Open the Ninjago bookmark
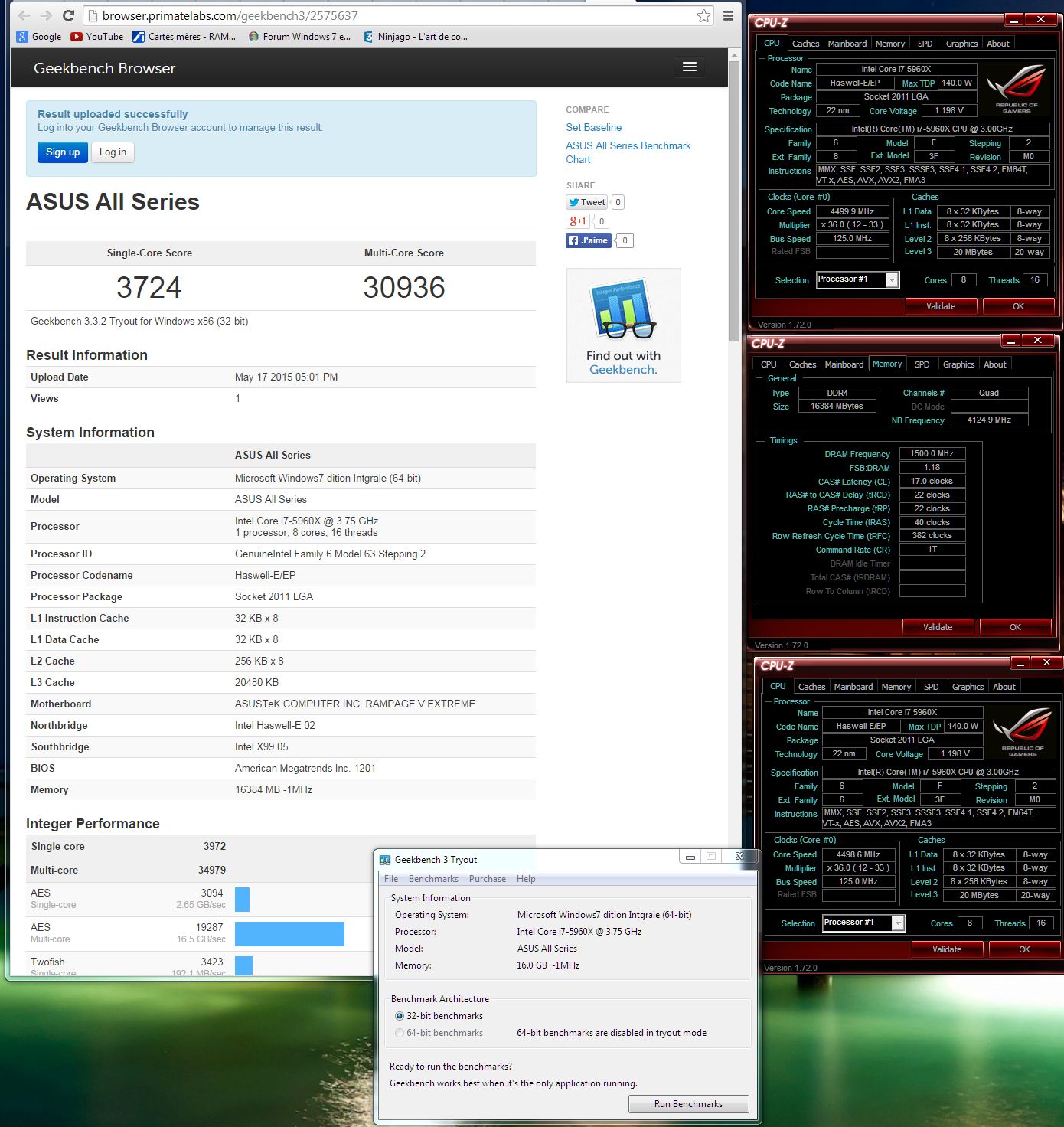Image resolution: width=1064 pixels, height=1127 pixels. [415, 36]
